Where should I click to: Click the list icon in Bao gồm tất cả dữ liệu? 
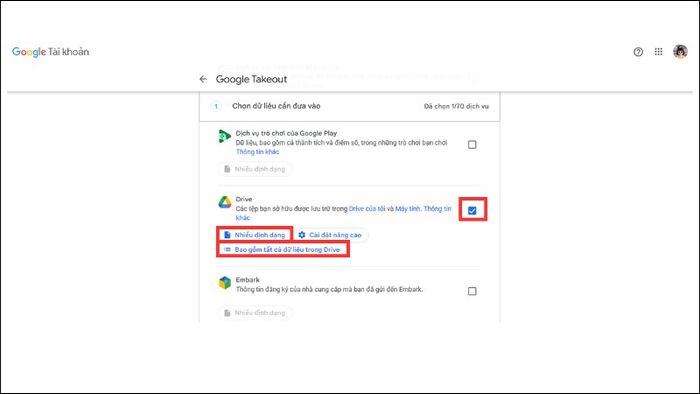[x=227, y=249]
